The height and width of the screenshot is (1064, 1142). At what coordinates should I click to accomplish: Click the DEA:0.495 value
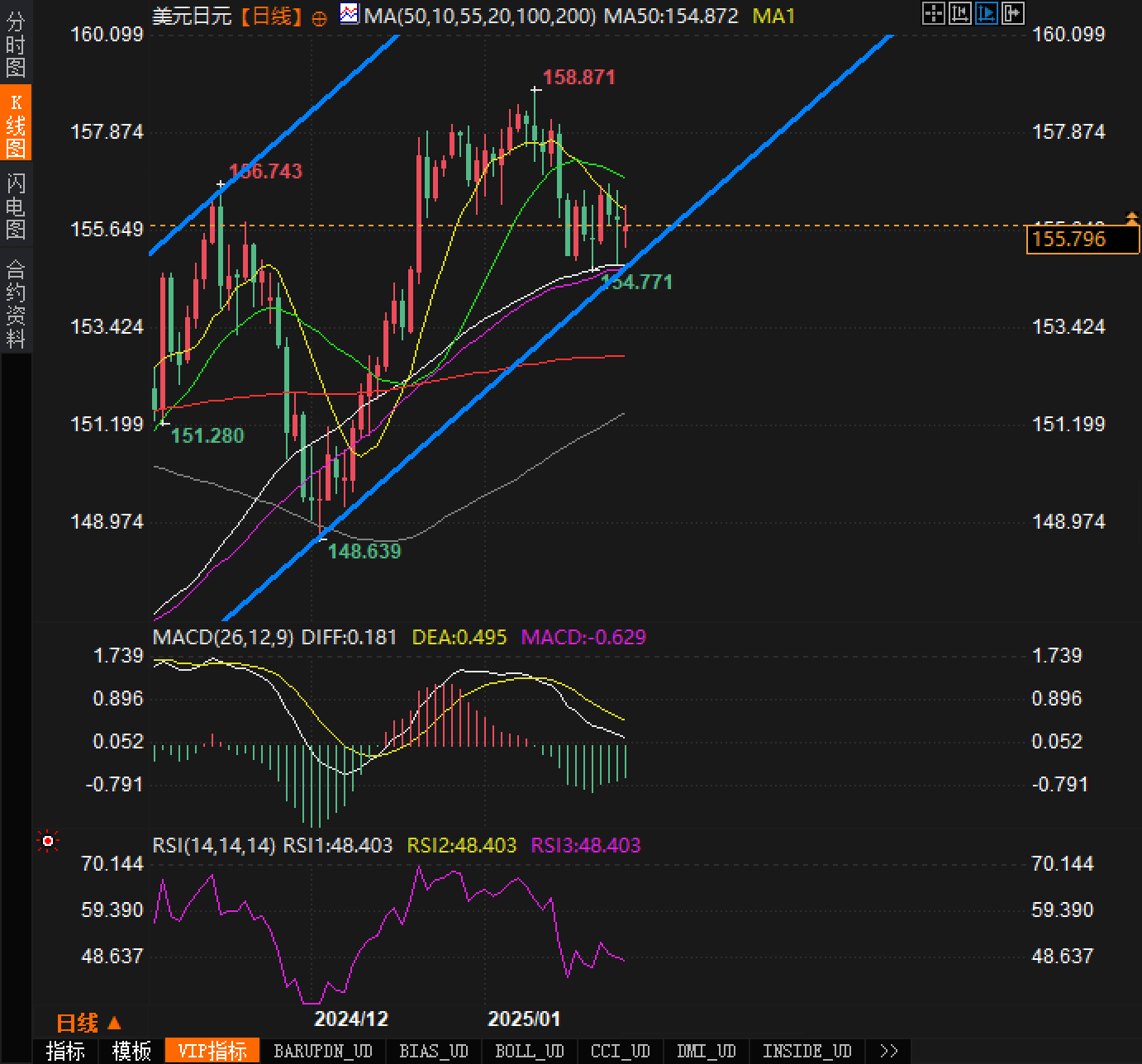coord(459,637)
